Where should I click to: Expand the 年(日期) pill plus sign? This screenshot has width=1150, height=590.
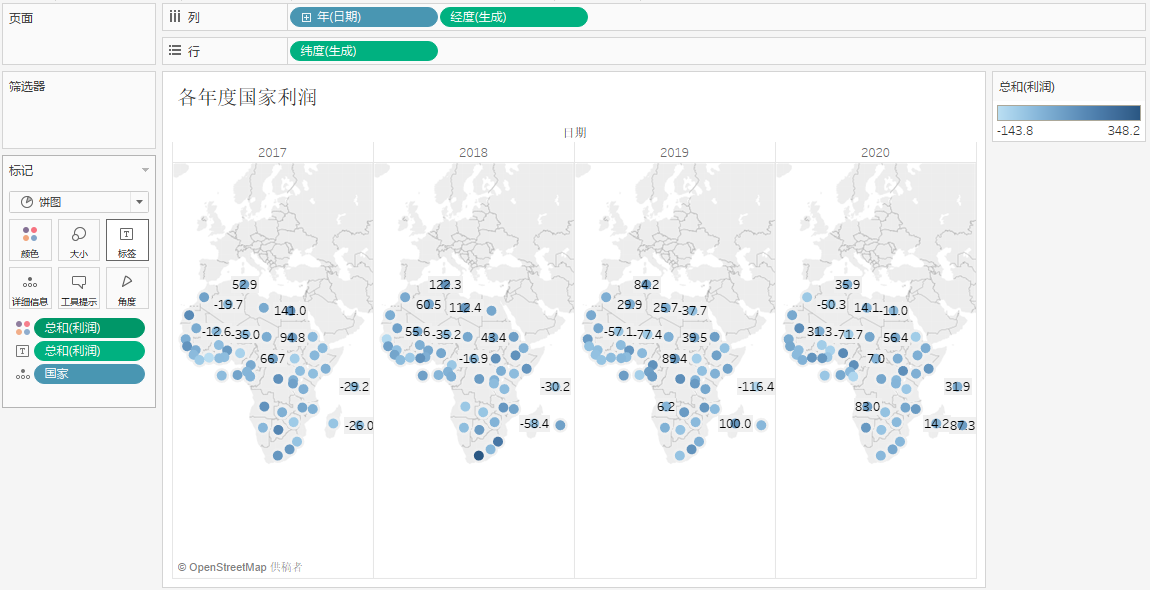(x=306, y=17)
